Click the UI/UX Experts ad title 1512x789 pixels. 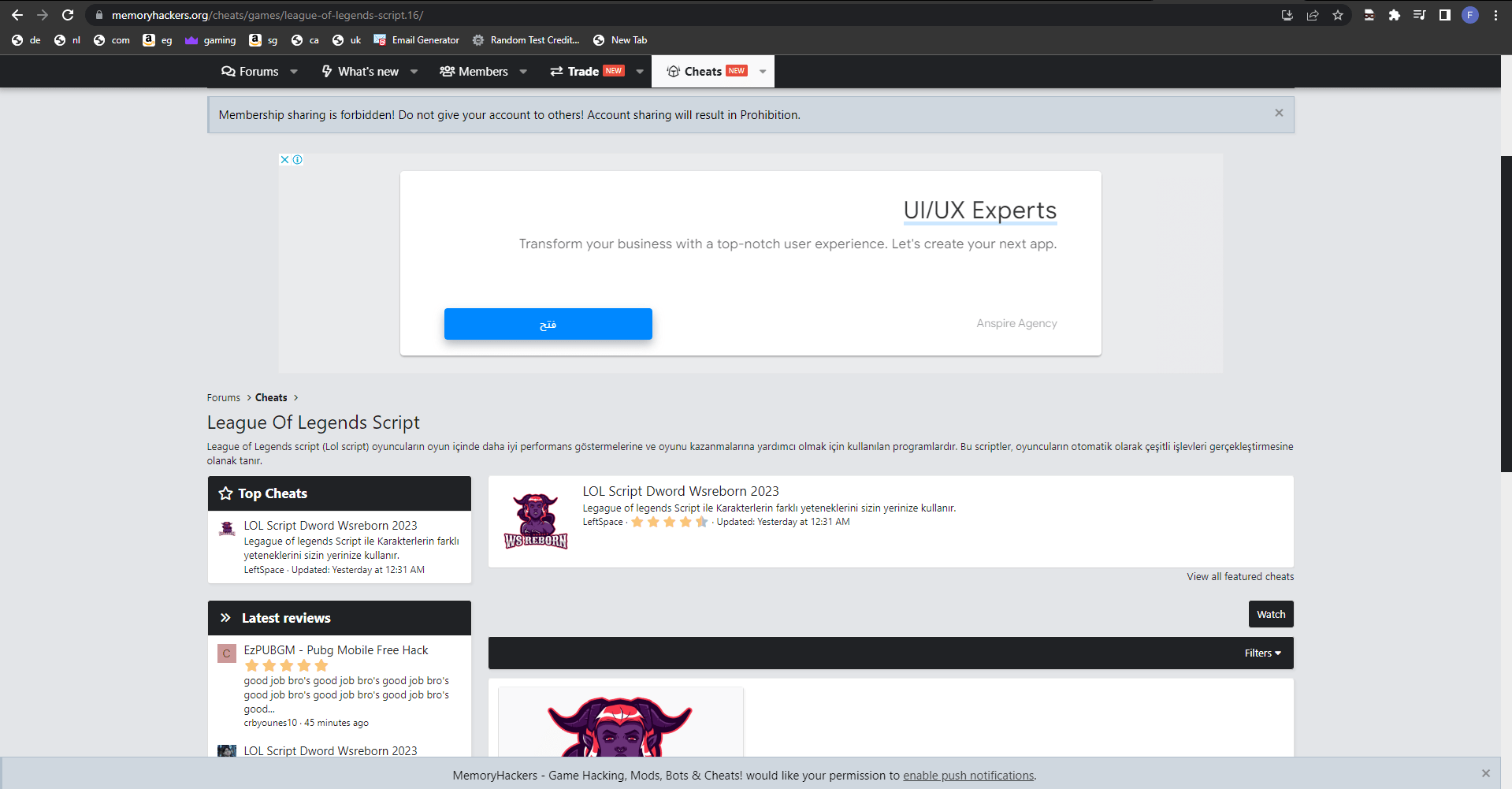click(x=980, y=210)
